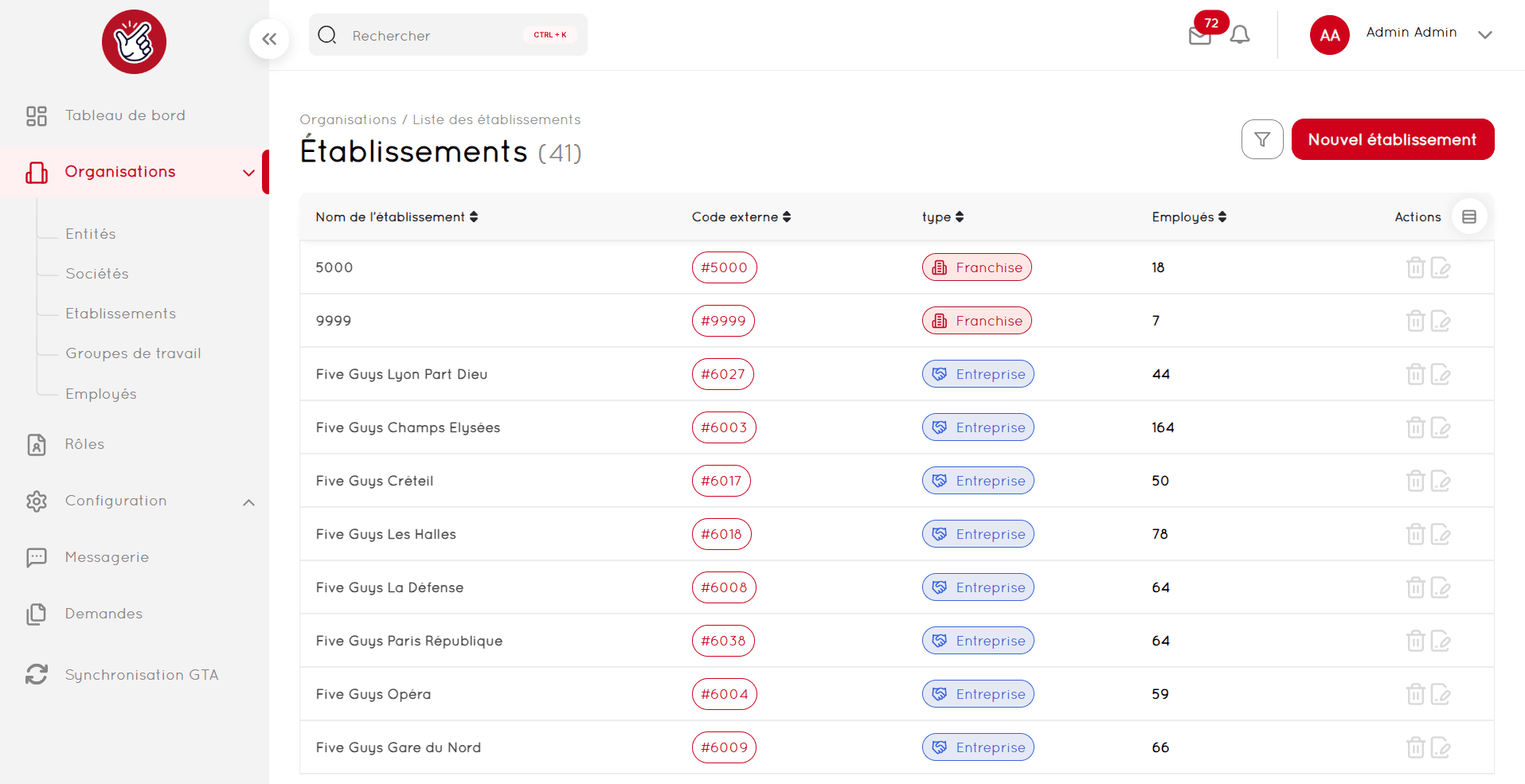The image size is (1525, 784).
Task: Go to Tableau de bord
Action: [125, 115]
